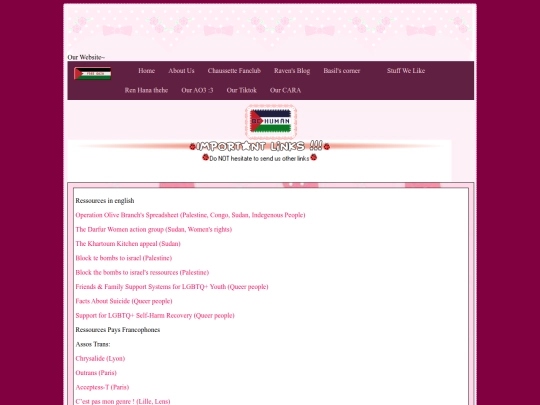Open Block te bombs to israel link
This screenshot has height=405, width=540.
tap(124, 258)
